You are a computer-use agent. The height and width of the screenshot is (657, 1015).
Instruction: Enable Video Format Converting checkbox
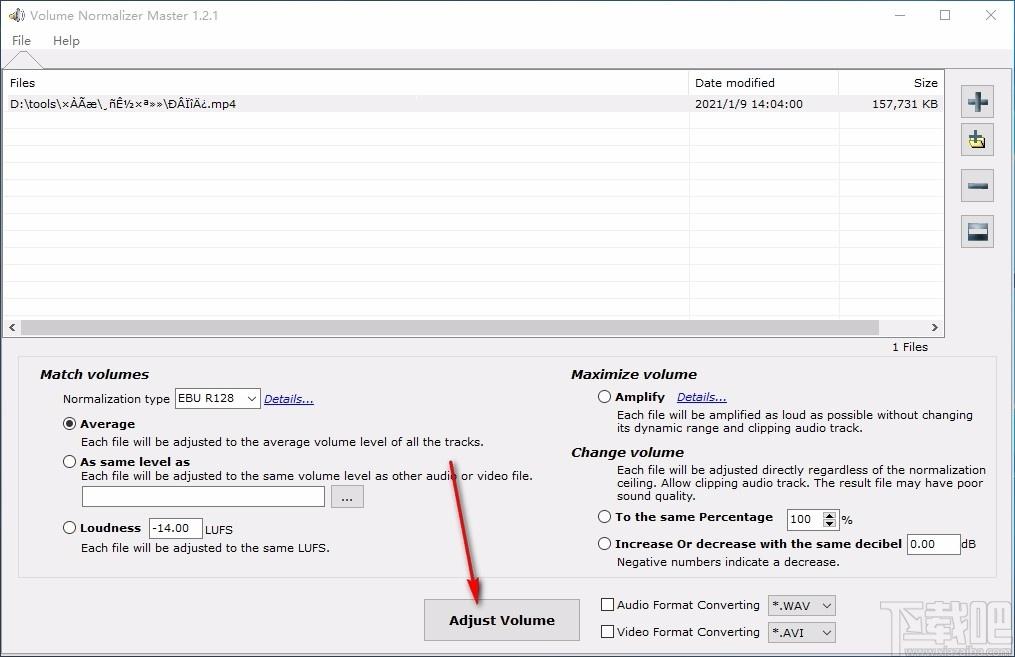[607, 631]
